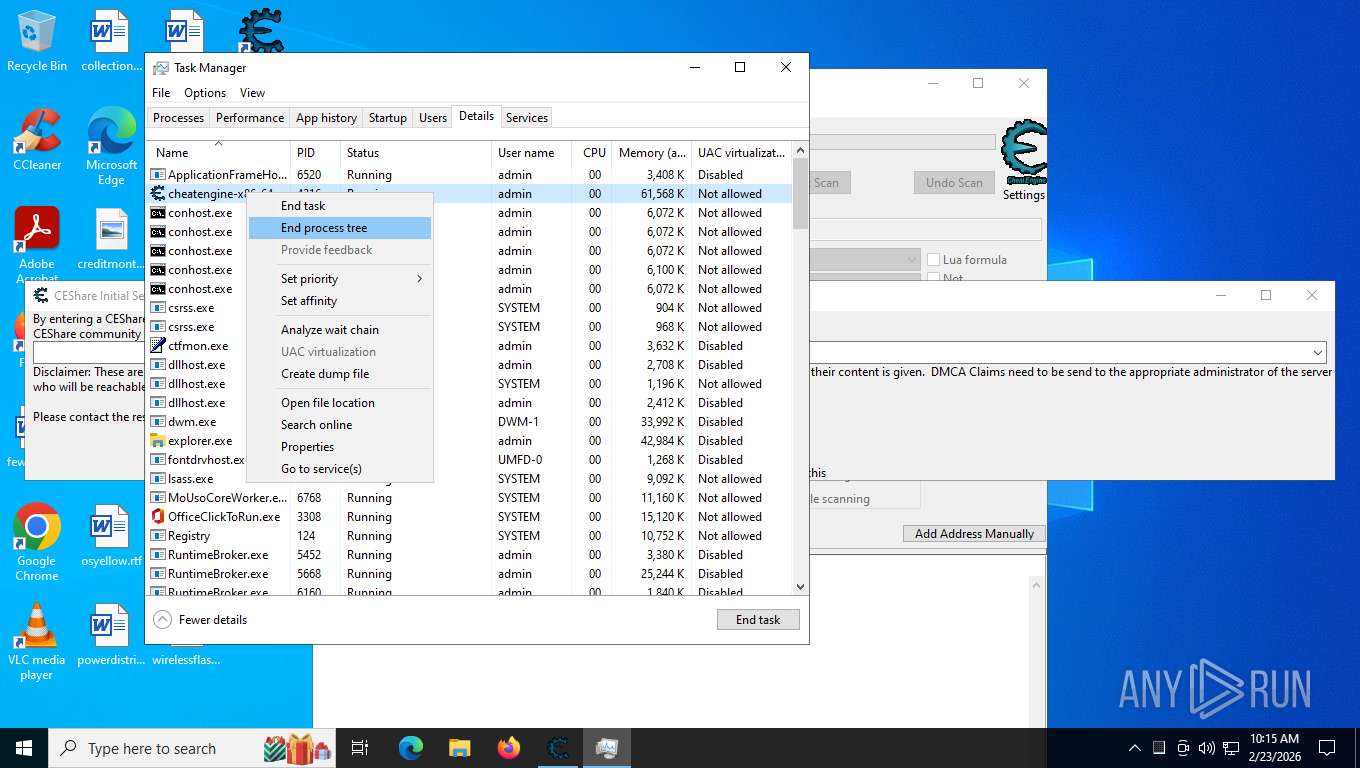
Task: Click End task button in Task Manager
Action: pos(758,620)
